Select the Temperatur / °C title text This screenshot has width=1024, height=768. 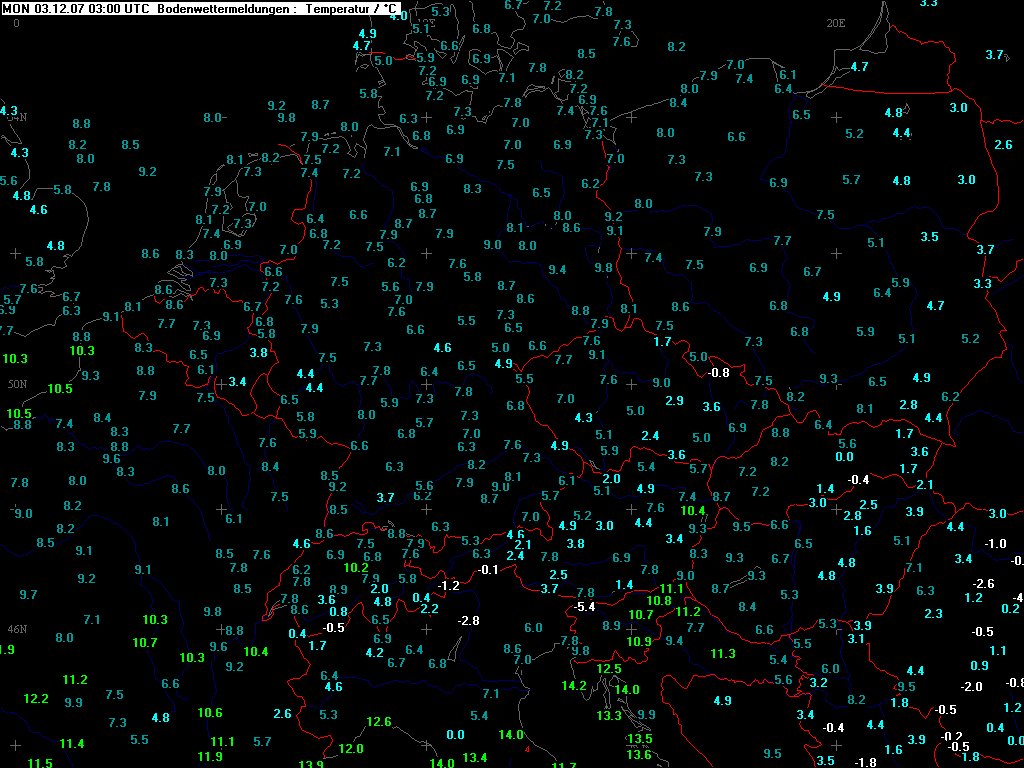(352, 11)
